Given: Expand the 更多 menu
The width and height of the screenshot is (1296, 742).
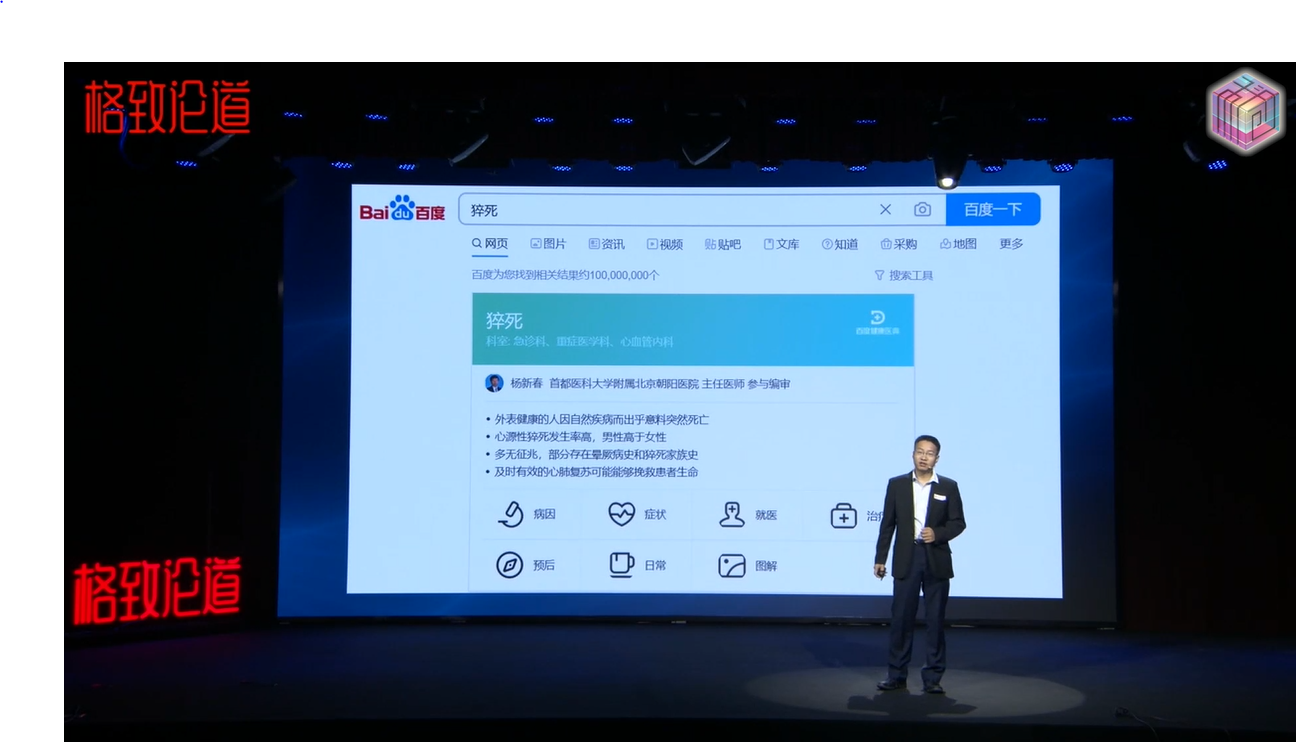Looking at the screenshot, I should (1011, 244).
